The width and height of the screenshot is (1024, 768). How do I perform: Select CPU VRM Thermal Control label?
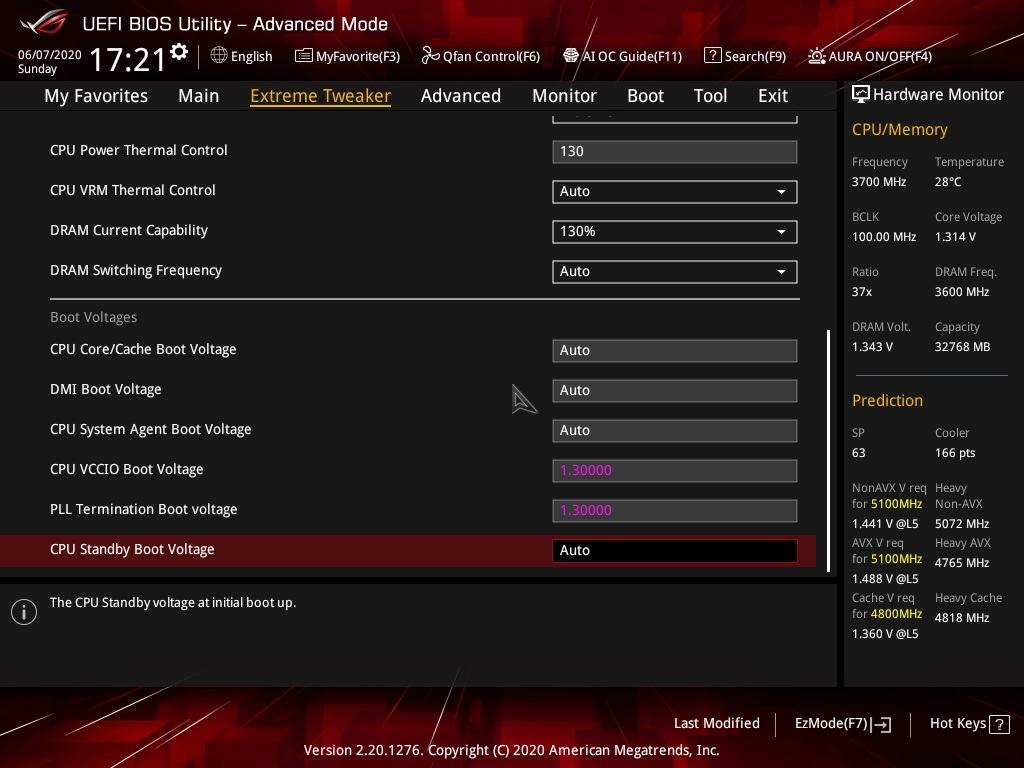(133, 190)
